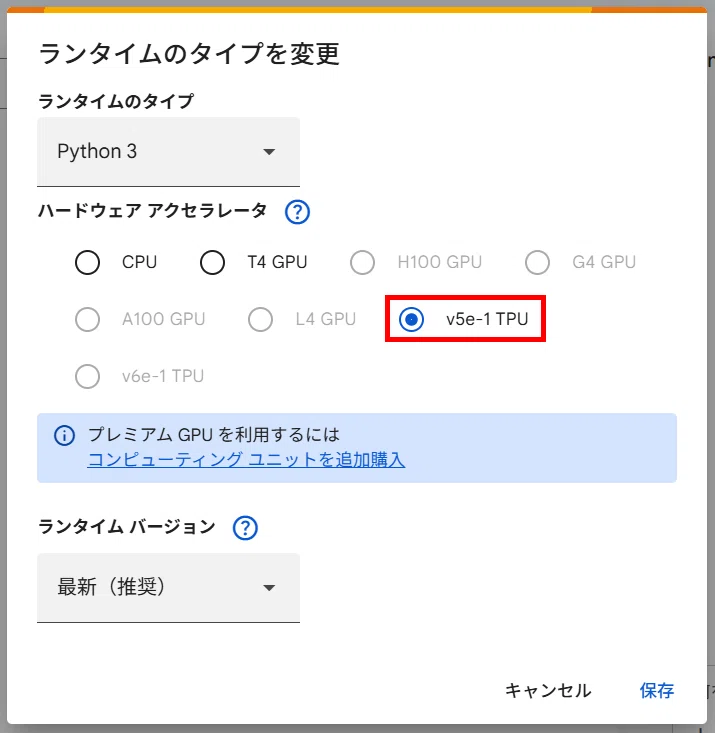The width and height of the screenshot is (715, 733).
Task: Choose the G4 GPU radio option
Action: tap(537, 262)
